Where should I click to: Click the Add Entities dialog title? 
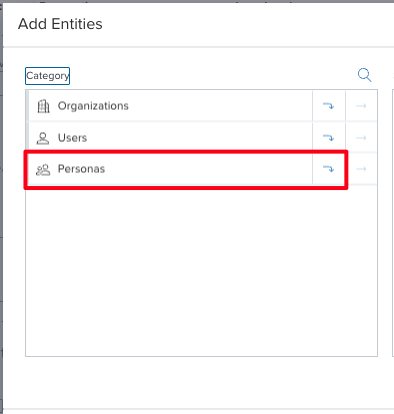click(60, 24)
